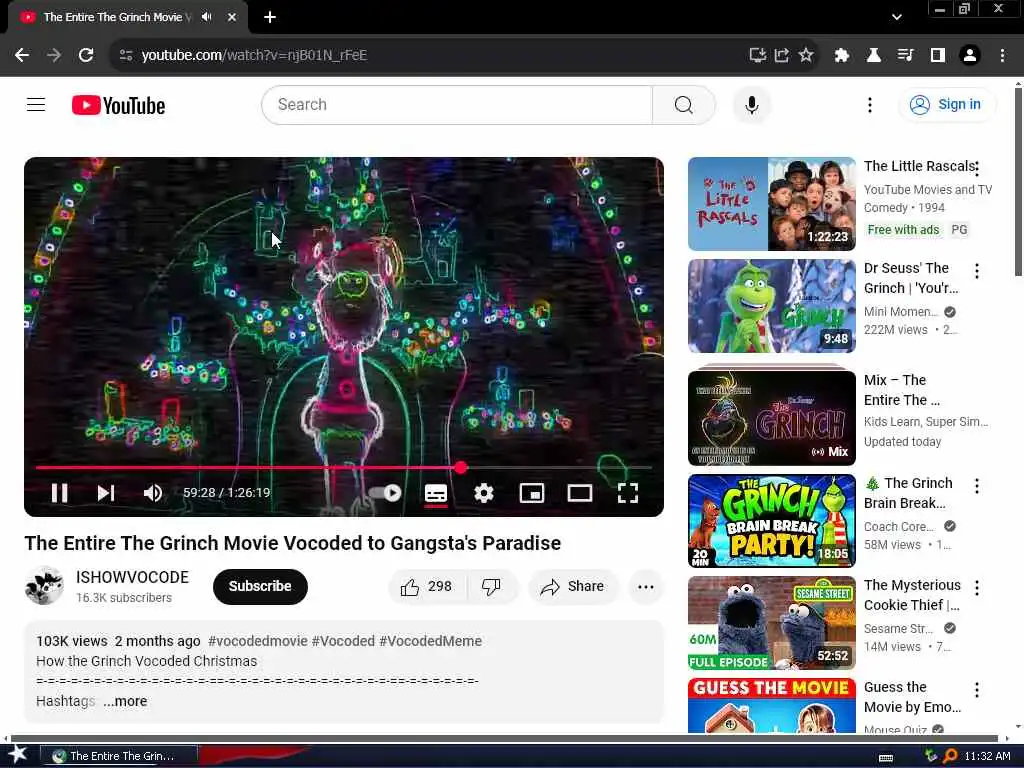The width and height of the screenshot is (1024, 768).
Task: Open more actions menu beside Share
Action: [x=646, y=586]
